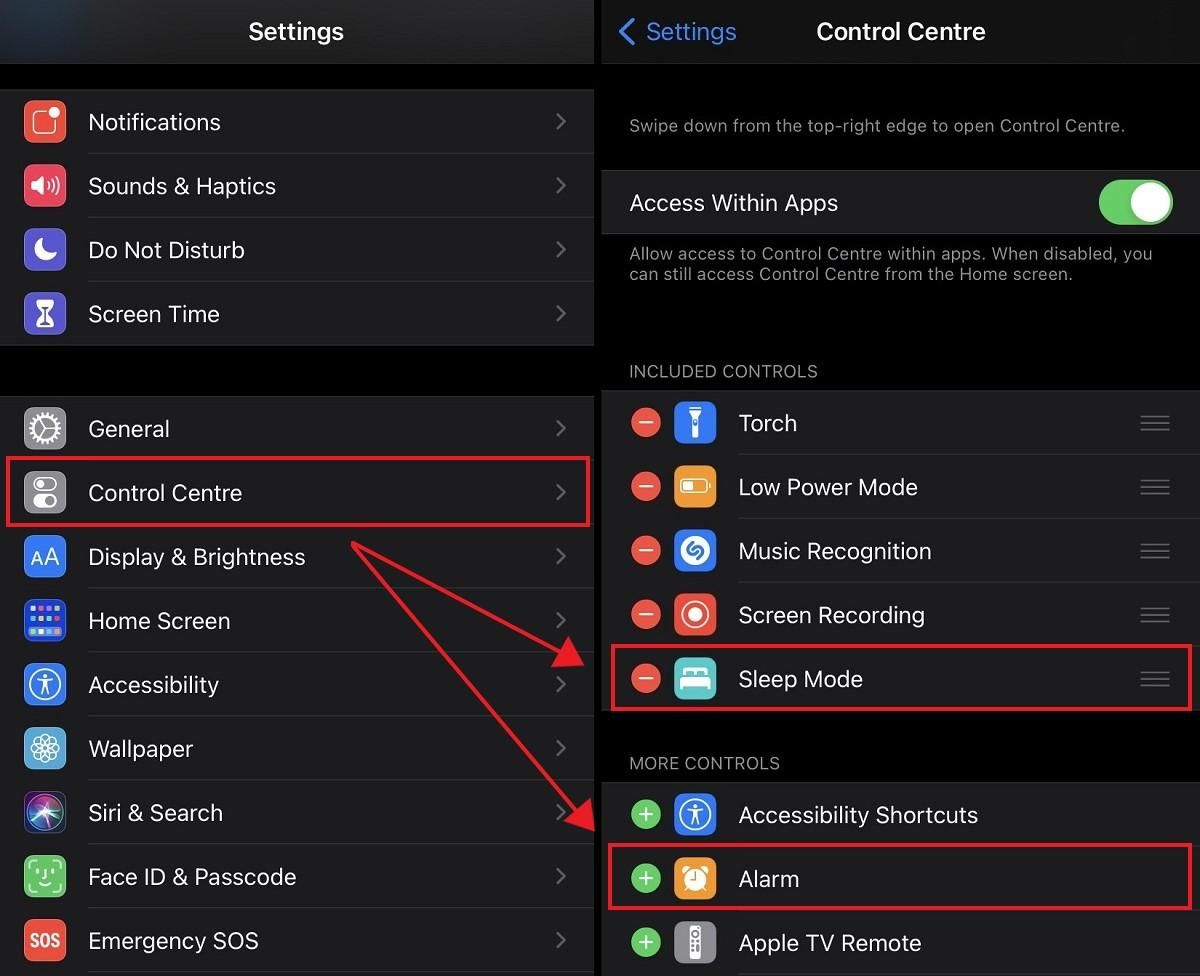1200x976 pixels.
Task: Click the Torch flashlight icon
Action: [695, 422]
